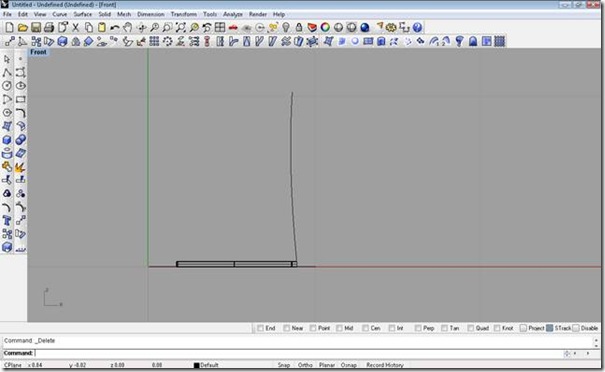Select the Fillet curve tool in sidebar
Viewport: 605px width, 372px height.
20,113
